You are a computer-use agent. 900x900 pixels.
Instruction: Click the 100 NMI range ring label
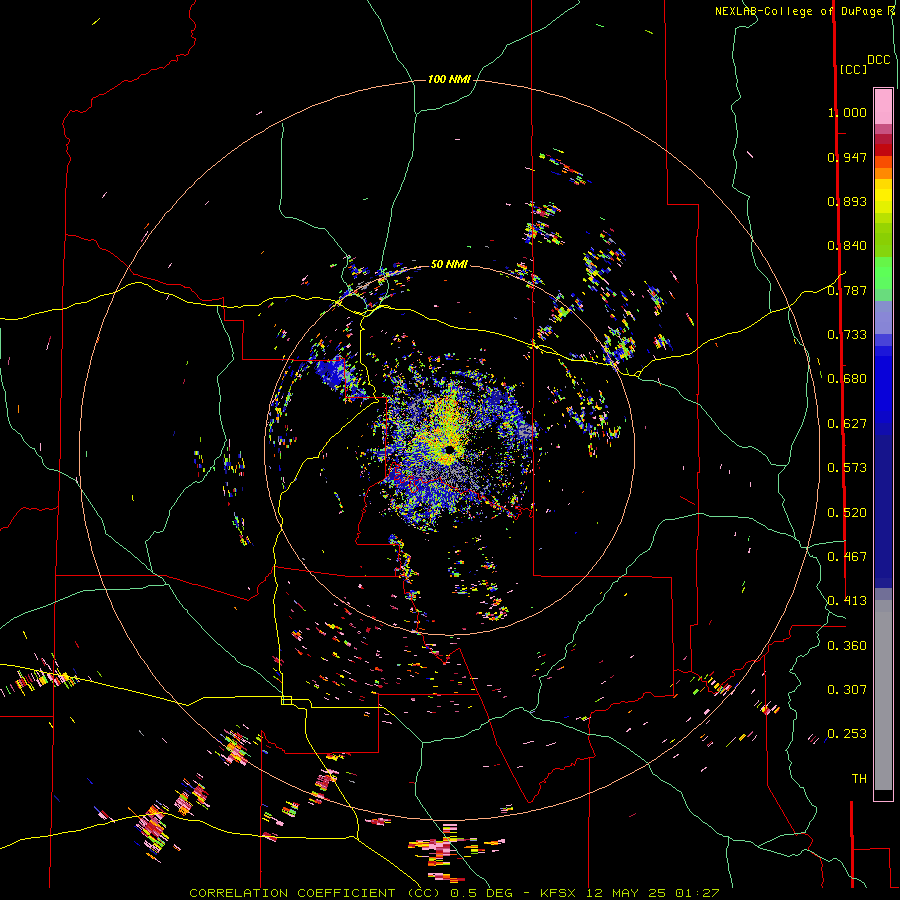click(449, 79)
